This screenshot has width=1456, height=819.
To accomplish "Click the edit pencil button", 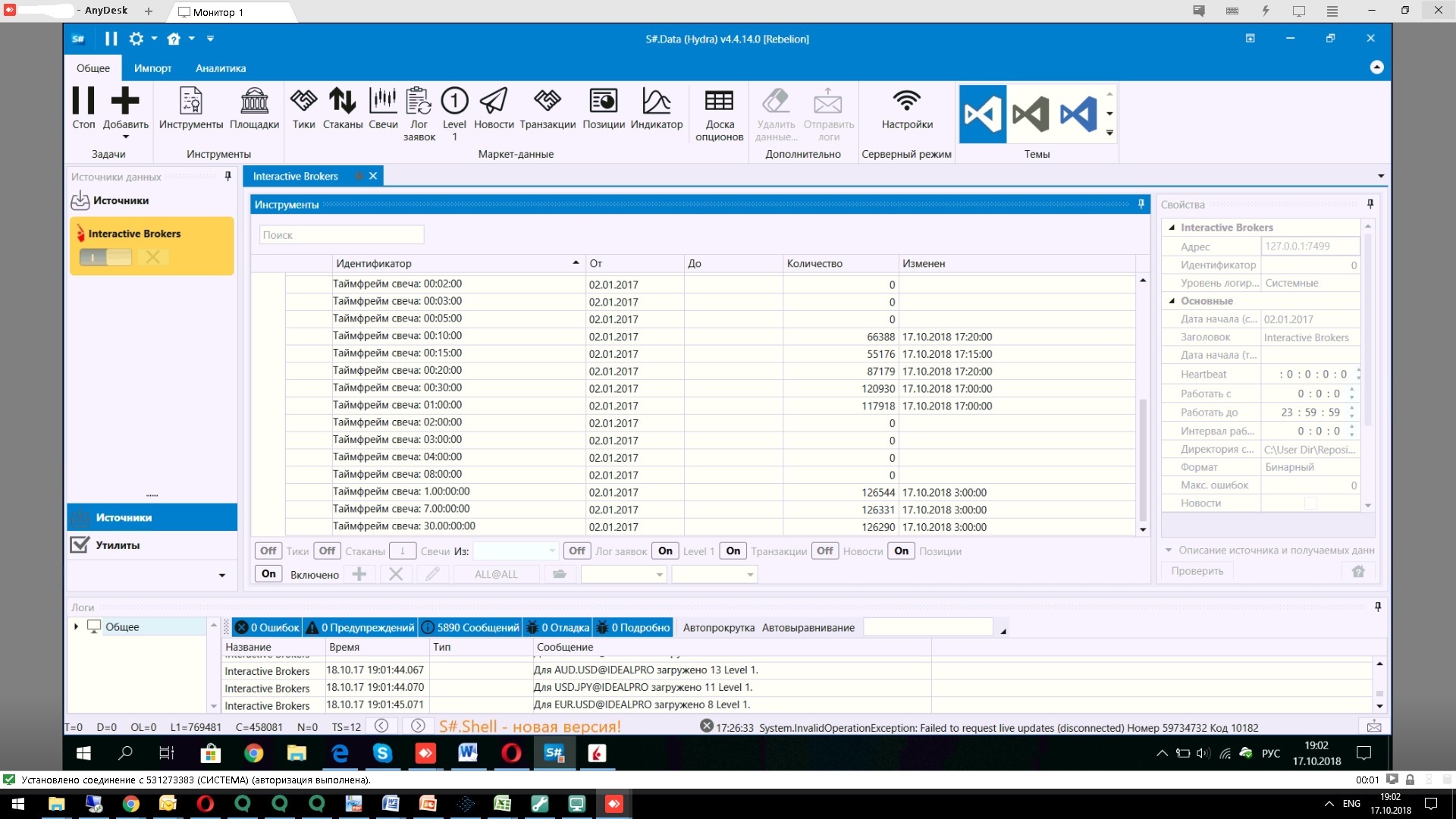I will pyautogui.click(x=432, y=574).
